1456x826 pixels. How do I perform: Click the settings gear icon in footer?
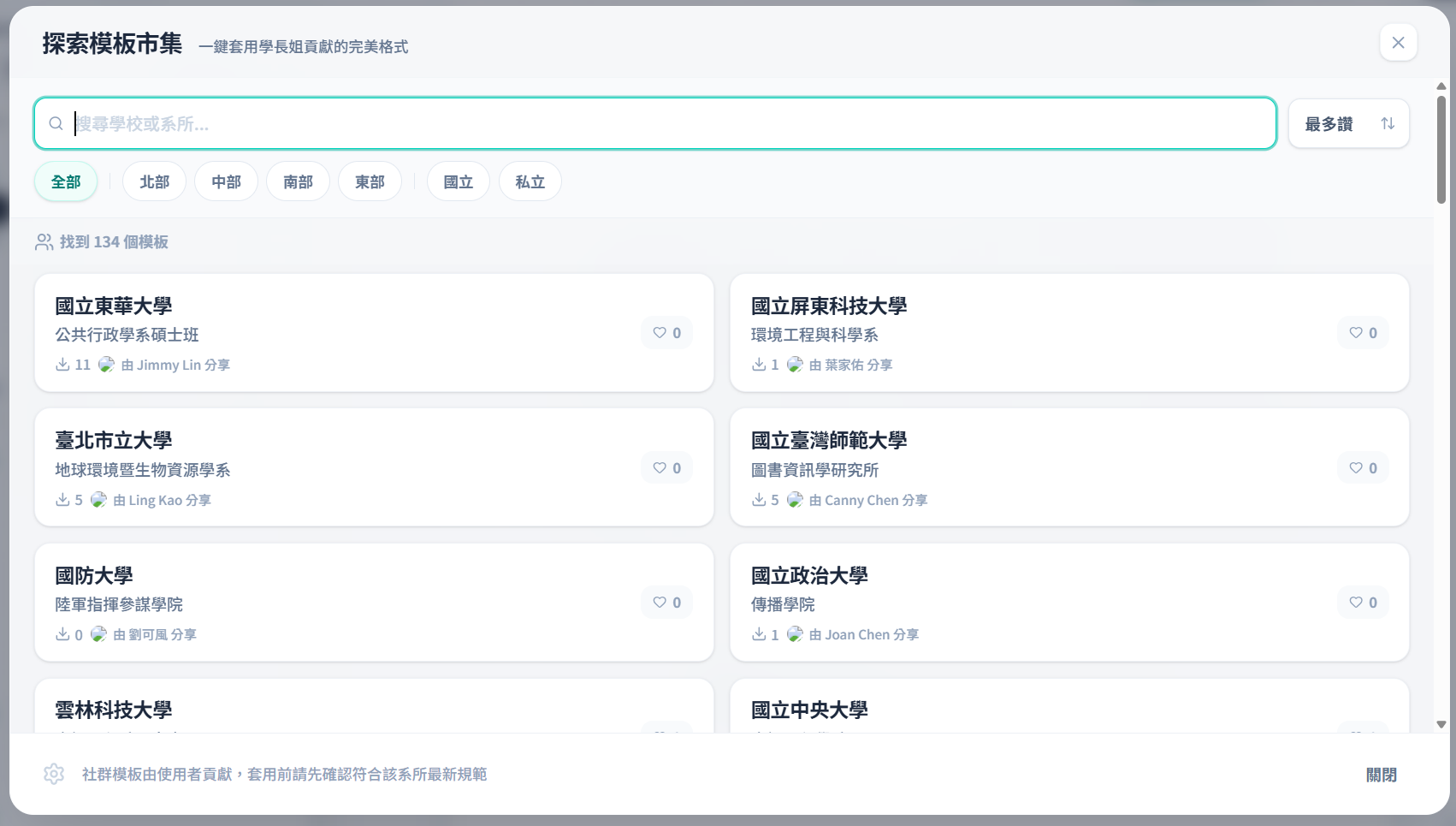coord(54,774)
